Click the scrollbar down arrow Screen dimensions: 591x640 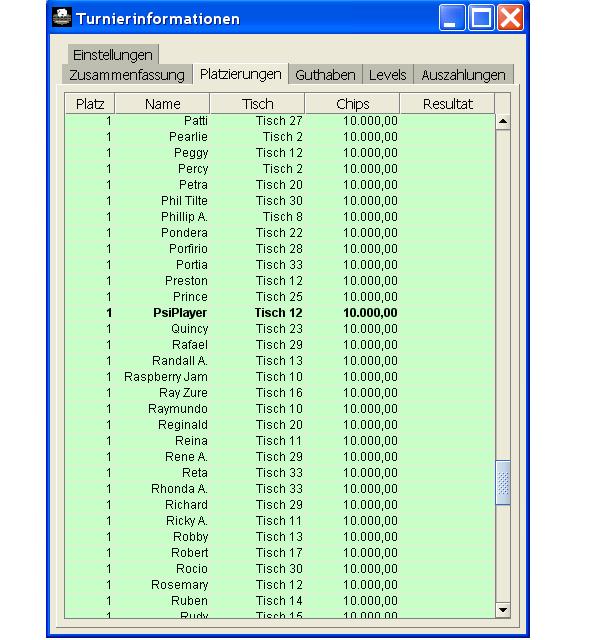pyautogui.click(x=503, y=610)
